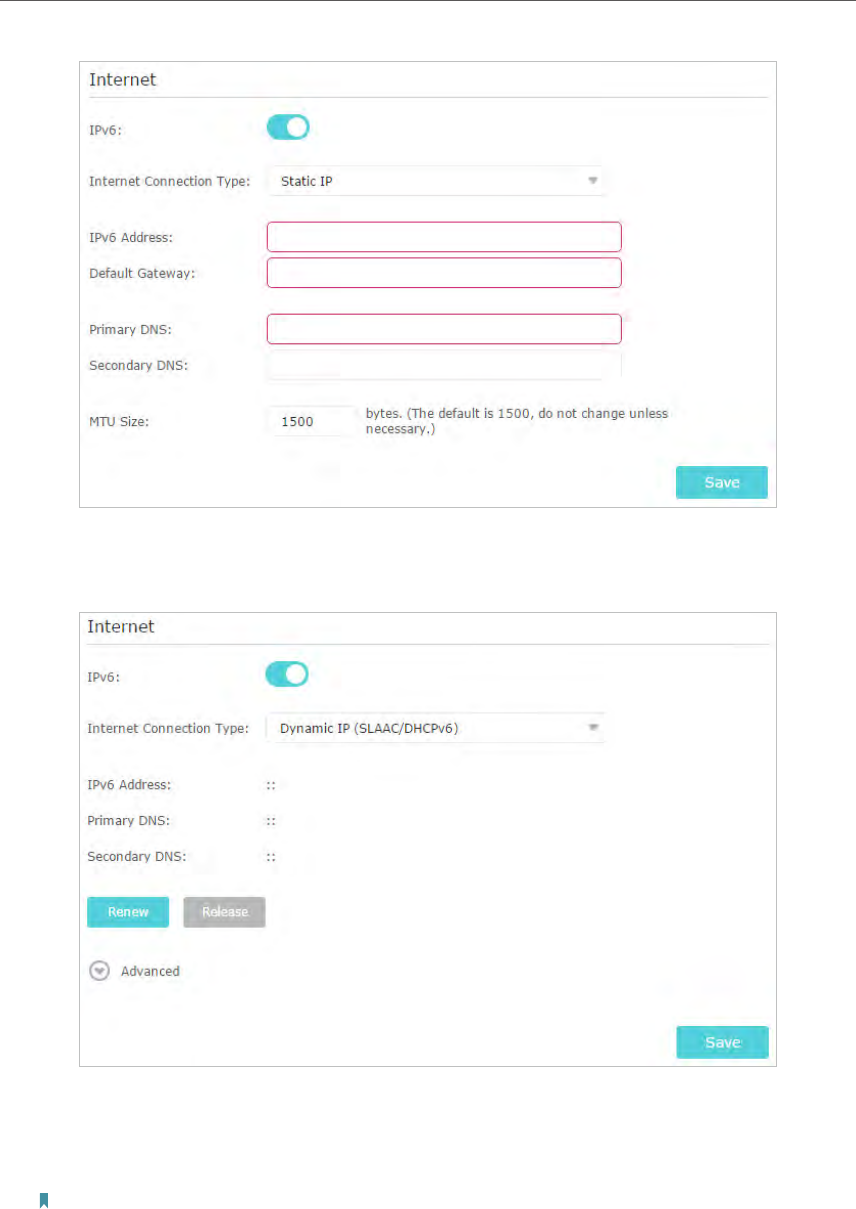Open the Dynamic IP (SLAAC/DHCPv6) dropdown
The height and width of the screenshot is (1209, 856).
point(435,728)
